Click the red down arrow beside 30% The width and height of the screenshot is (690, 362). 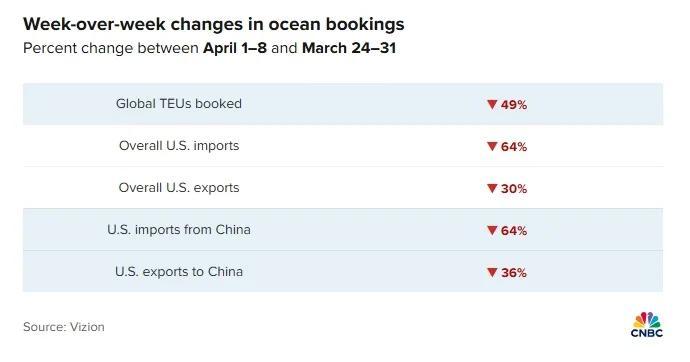492,189
